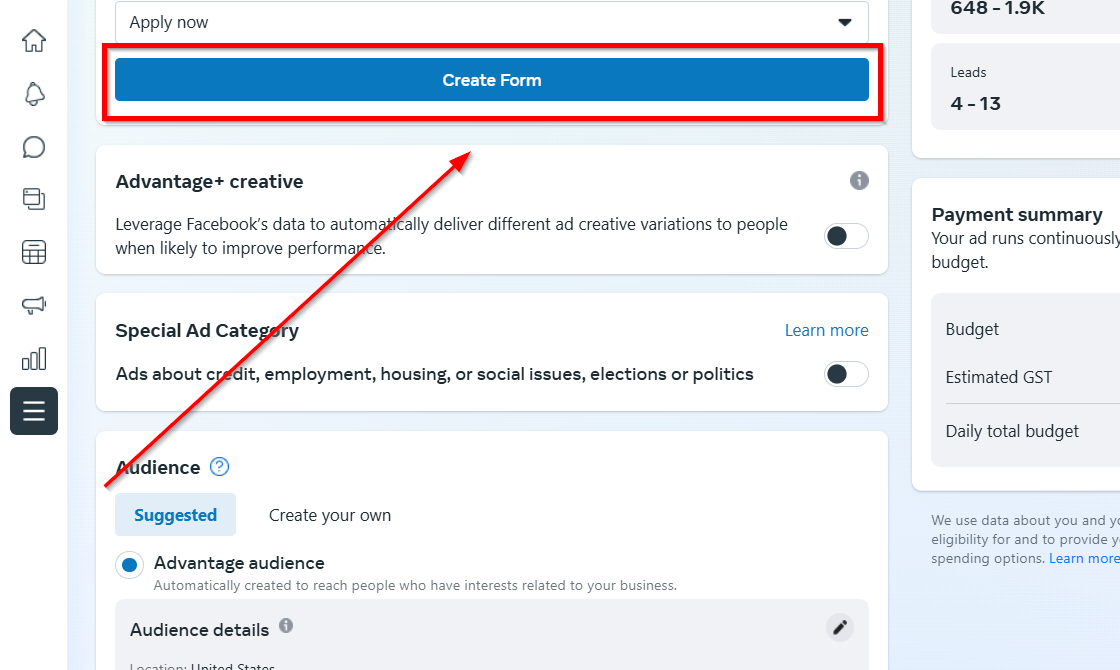Open the Planner calendar grid icon
The height and width of the screenshot is (670, 1120).
(x=34, y=252)
